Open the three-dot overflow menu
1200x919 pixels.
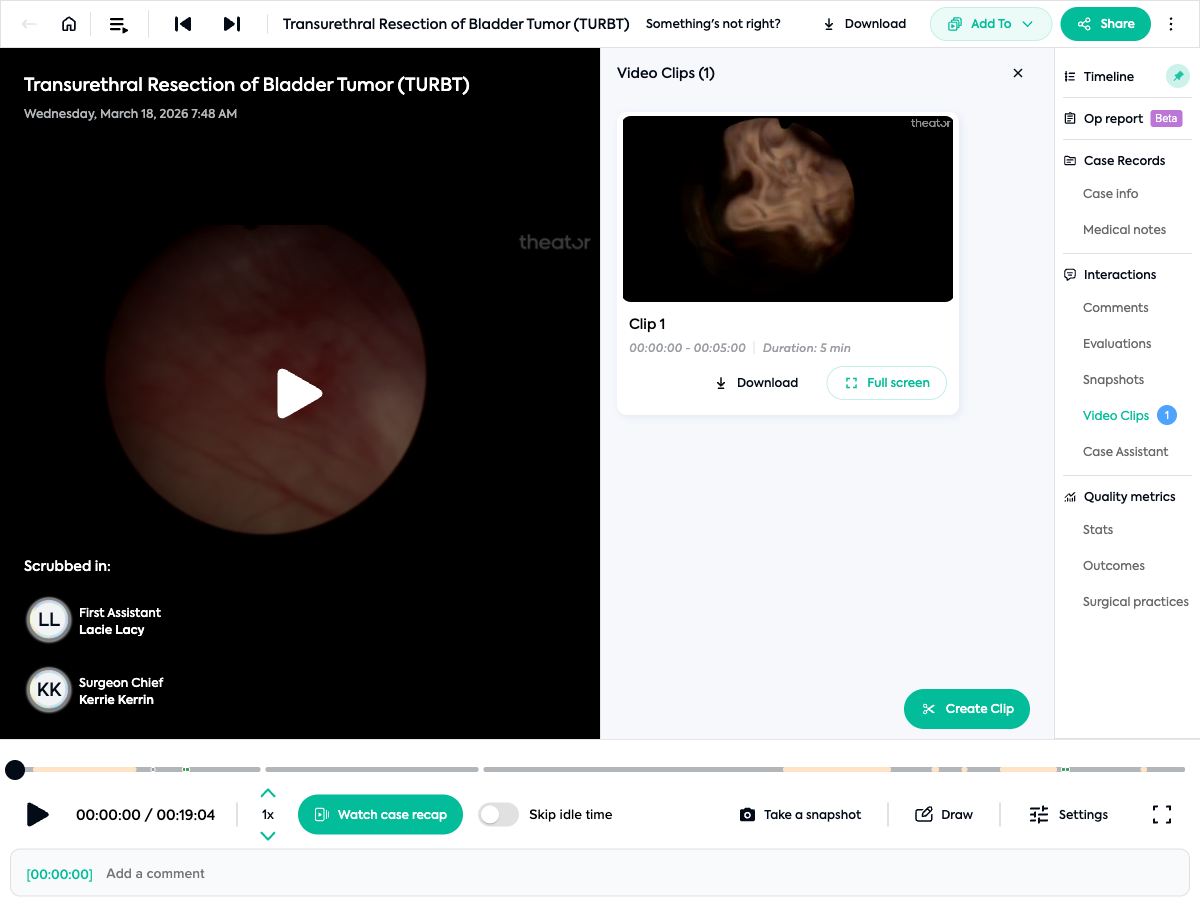(1170, 23)
